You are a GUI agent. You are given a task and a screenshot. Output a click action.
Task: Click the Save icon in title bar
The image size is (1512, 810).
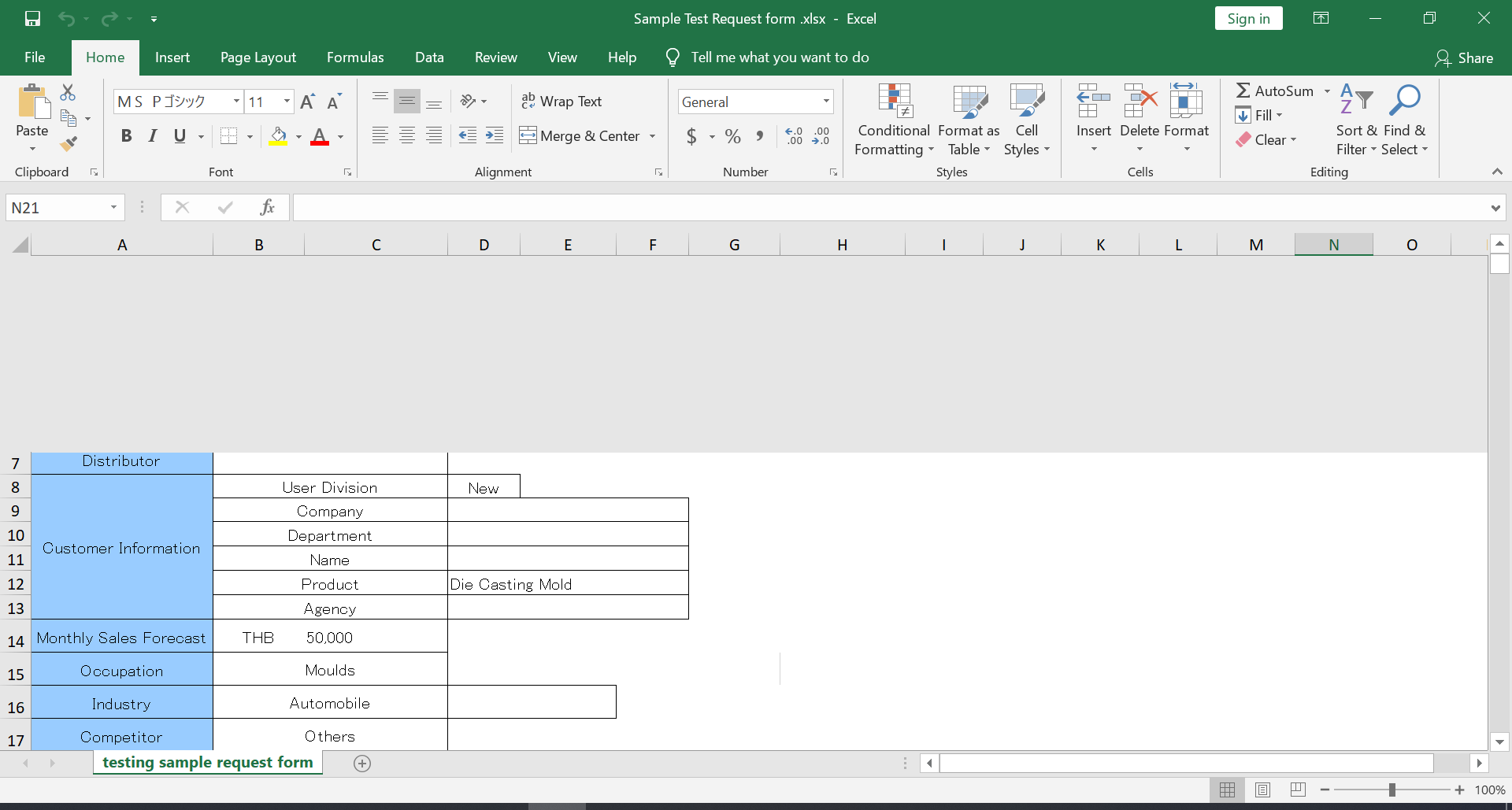coord(32,18)
